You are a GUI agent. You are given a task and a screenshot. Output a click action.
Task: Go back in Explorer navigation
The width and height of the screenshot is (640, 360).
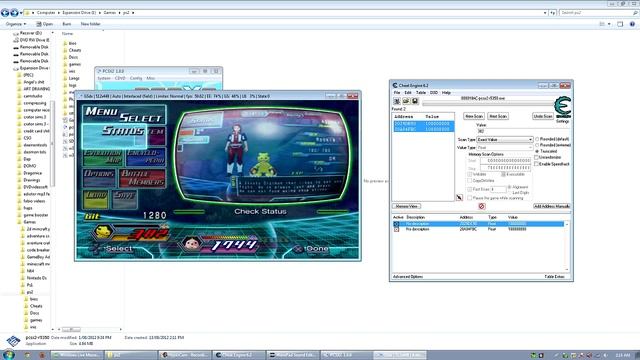(5, 13)
